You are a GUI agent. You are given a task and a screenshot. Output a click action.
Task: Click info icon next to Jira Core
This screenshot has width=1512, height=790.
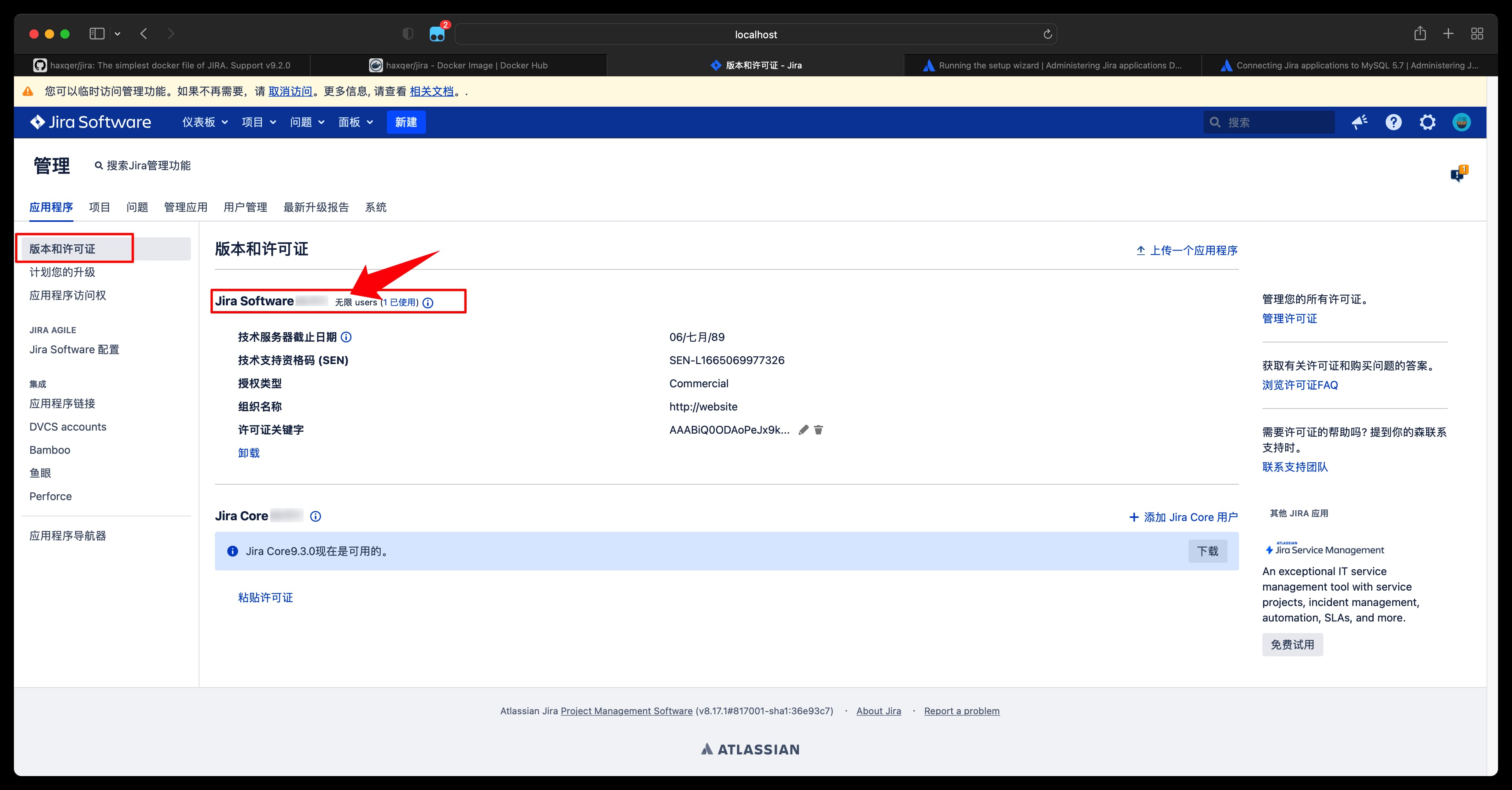316,516
